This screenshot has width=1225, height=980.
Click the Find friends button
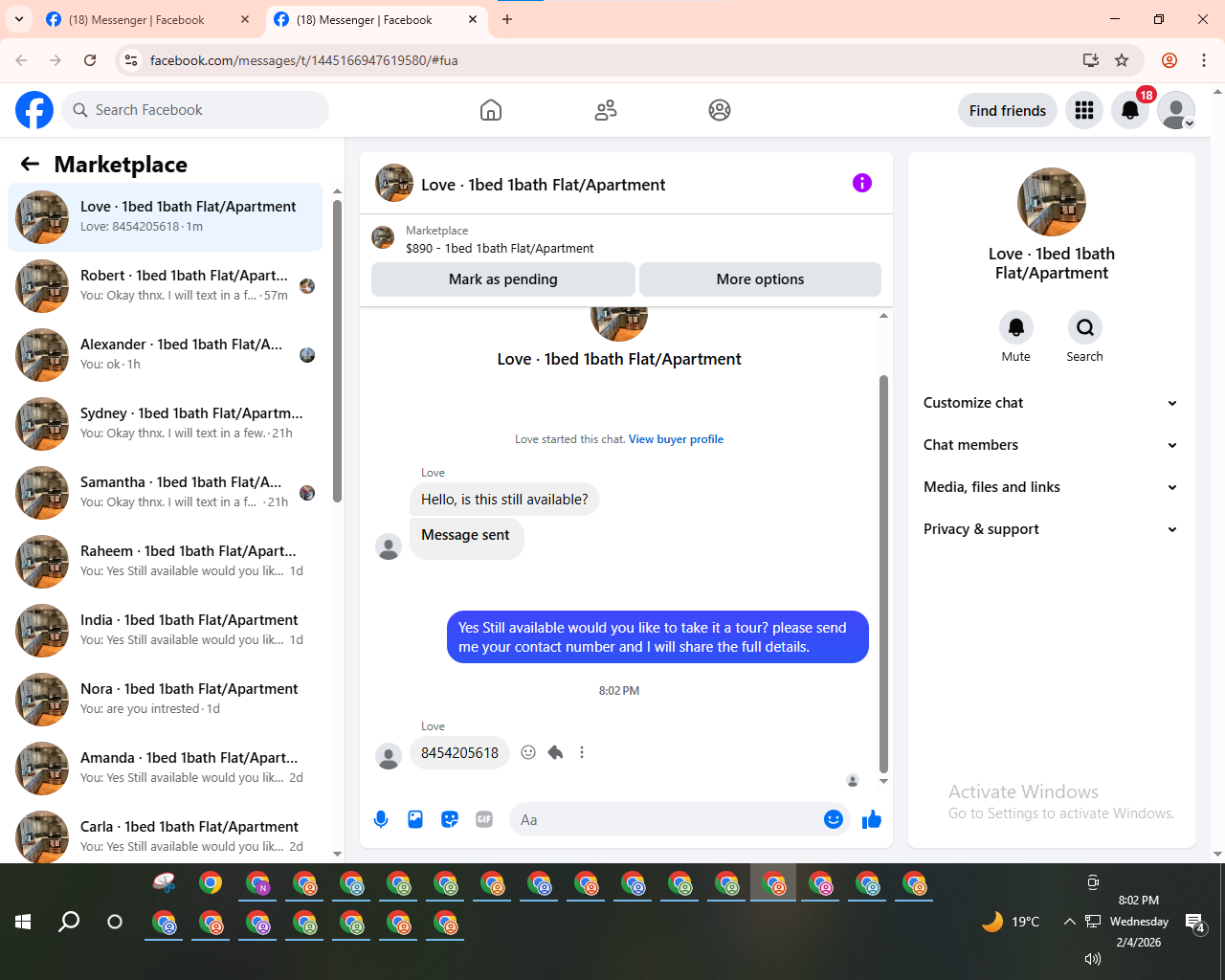(1008, 110)
